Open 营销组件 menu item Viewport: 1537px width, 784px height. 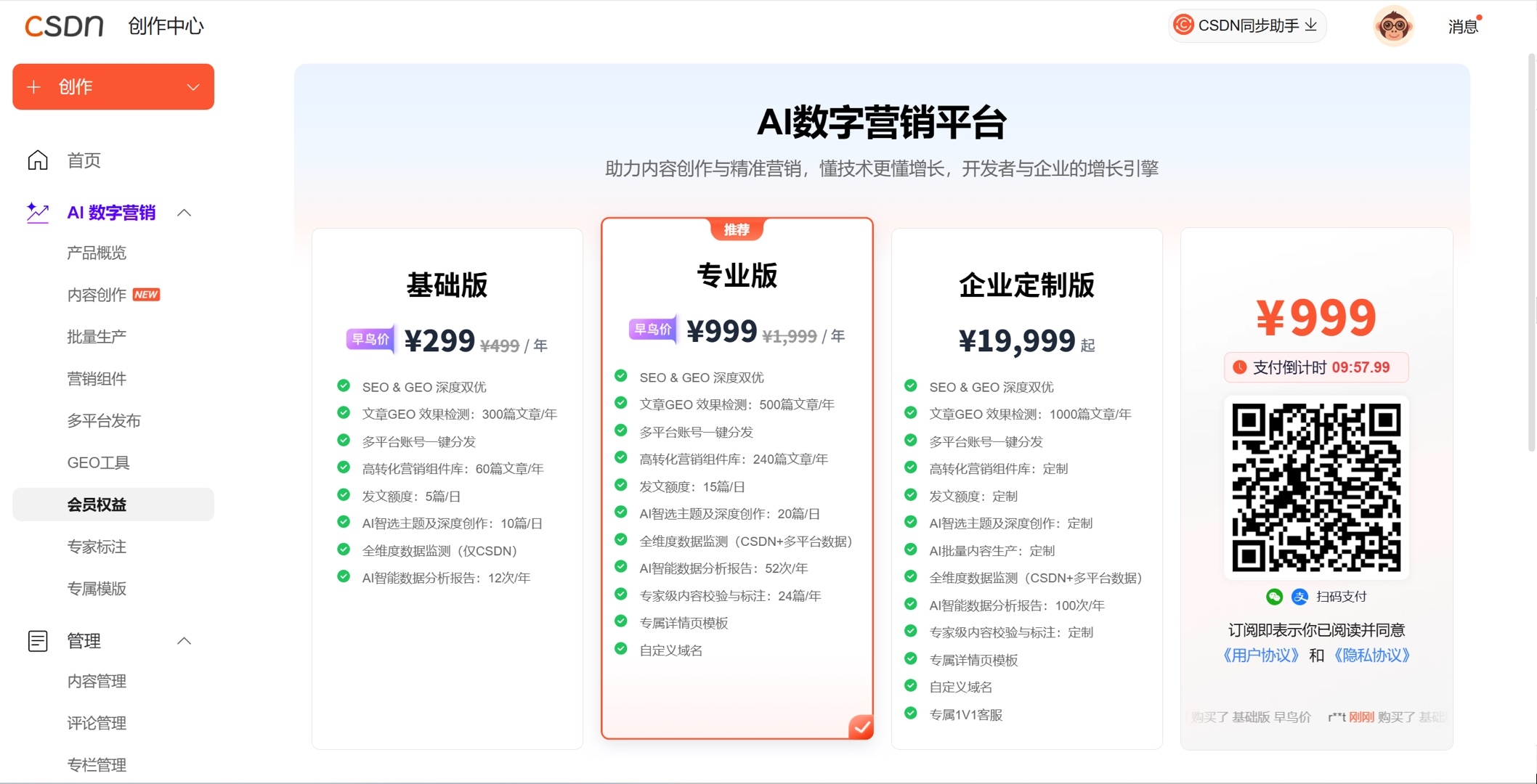(97, 379)
